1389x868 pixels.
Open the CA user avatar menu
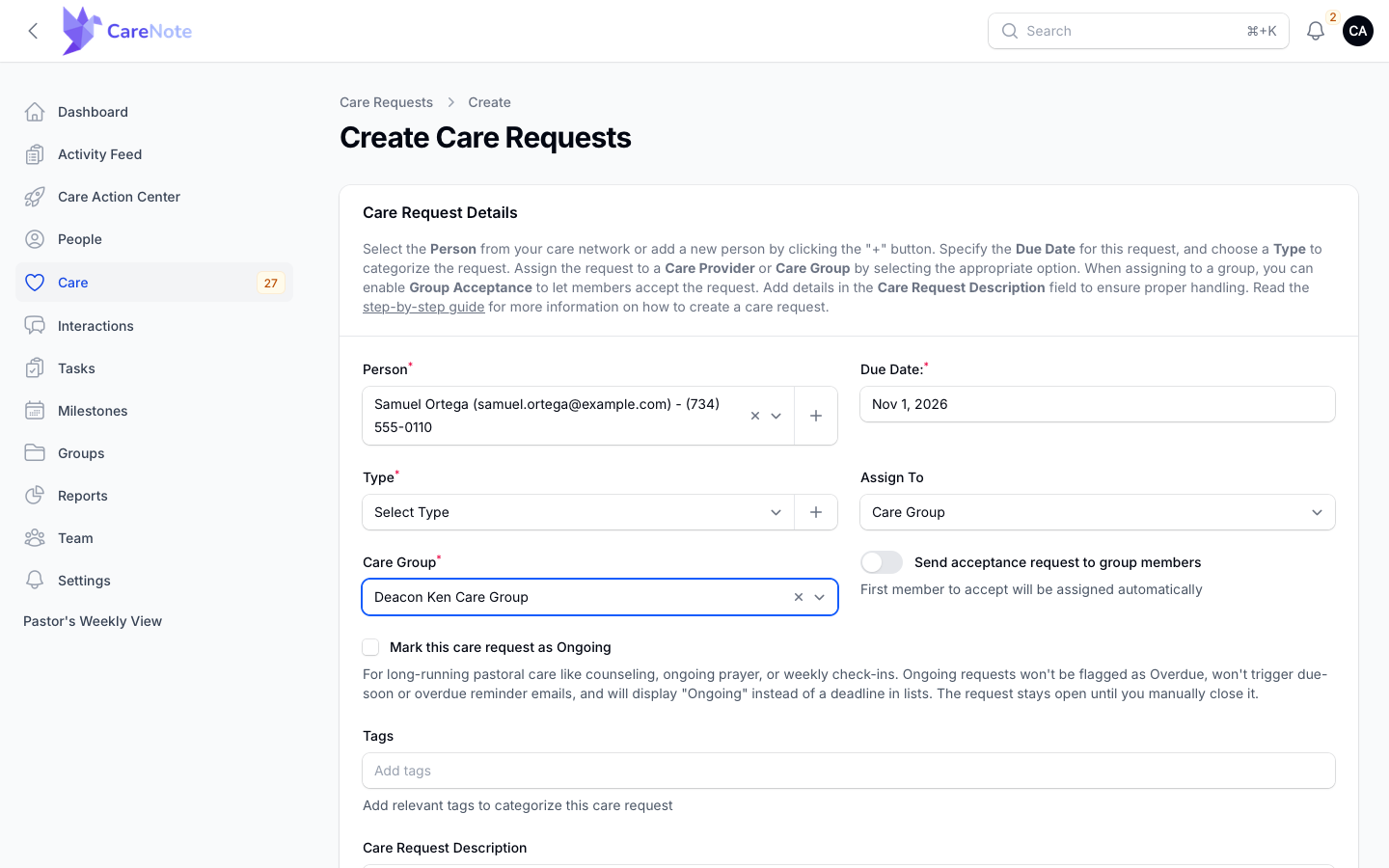(1358, 31)
